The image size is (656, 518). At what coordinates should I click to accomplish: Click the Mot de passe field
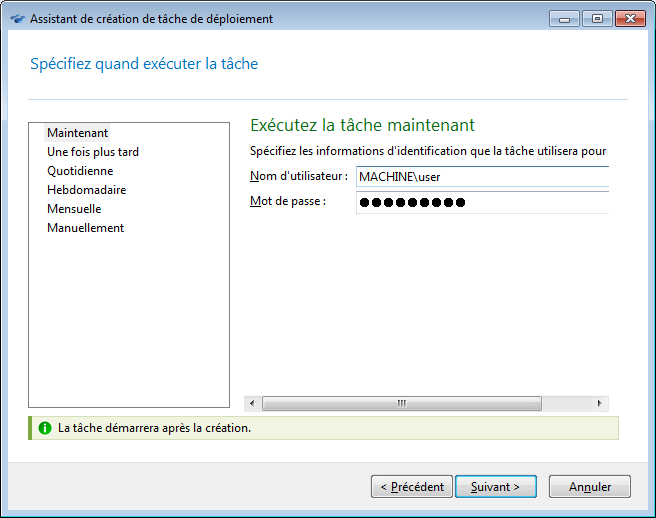[481, 203]
